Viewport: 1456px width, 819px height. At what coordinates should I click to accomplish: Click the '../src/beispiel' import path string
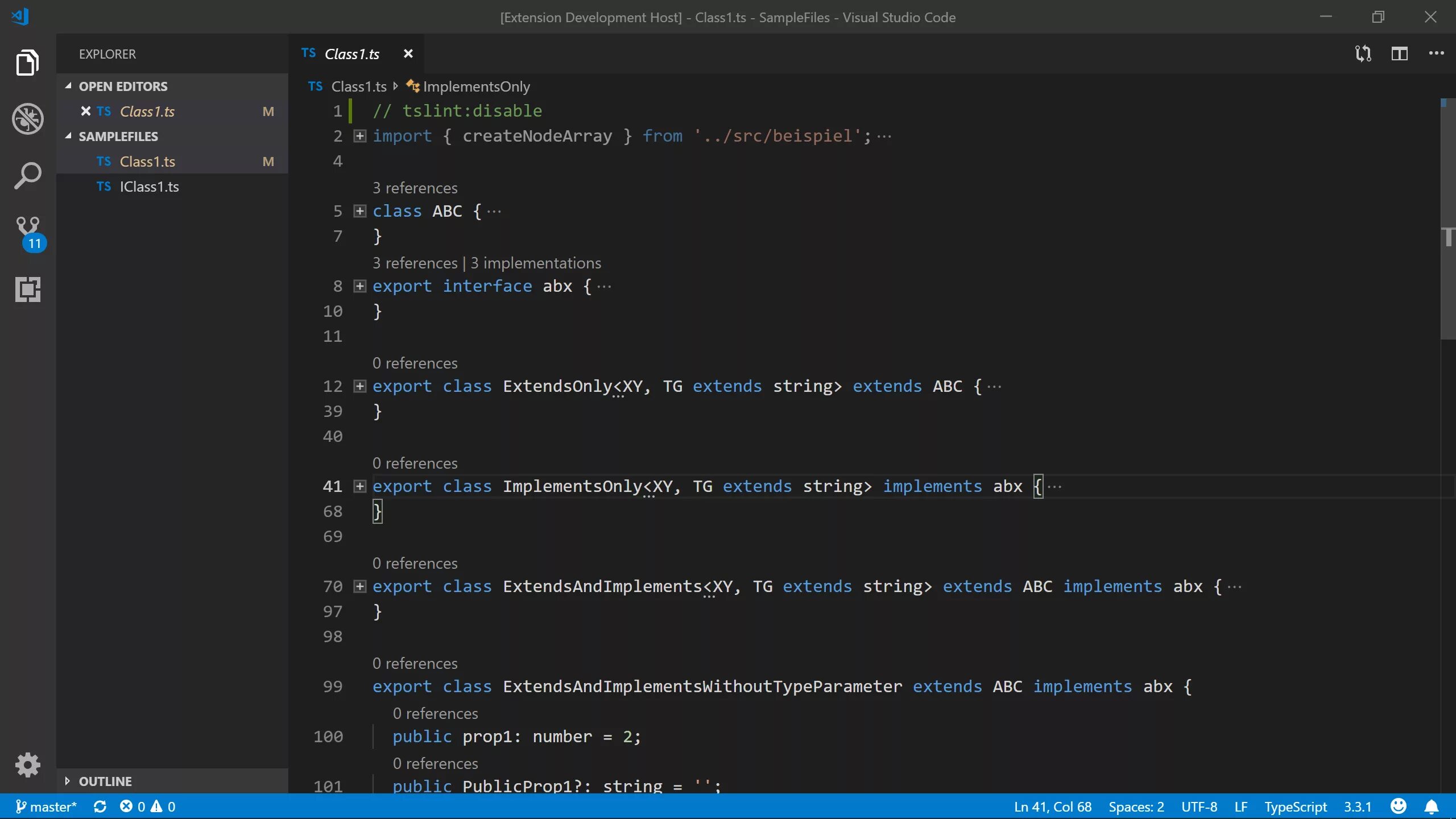pyautogui.click(x=777, y=136)
